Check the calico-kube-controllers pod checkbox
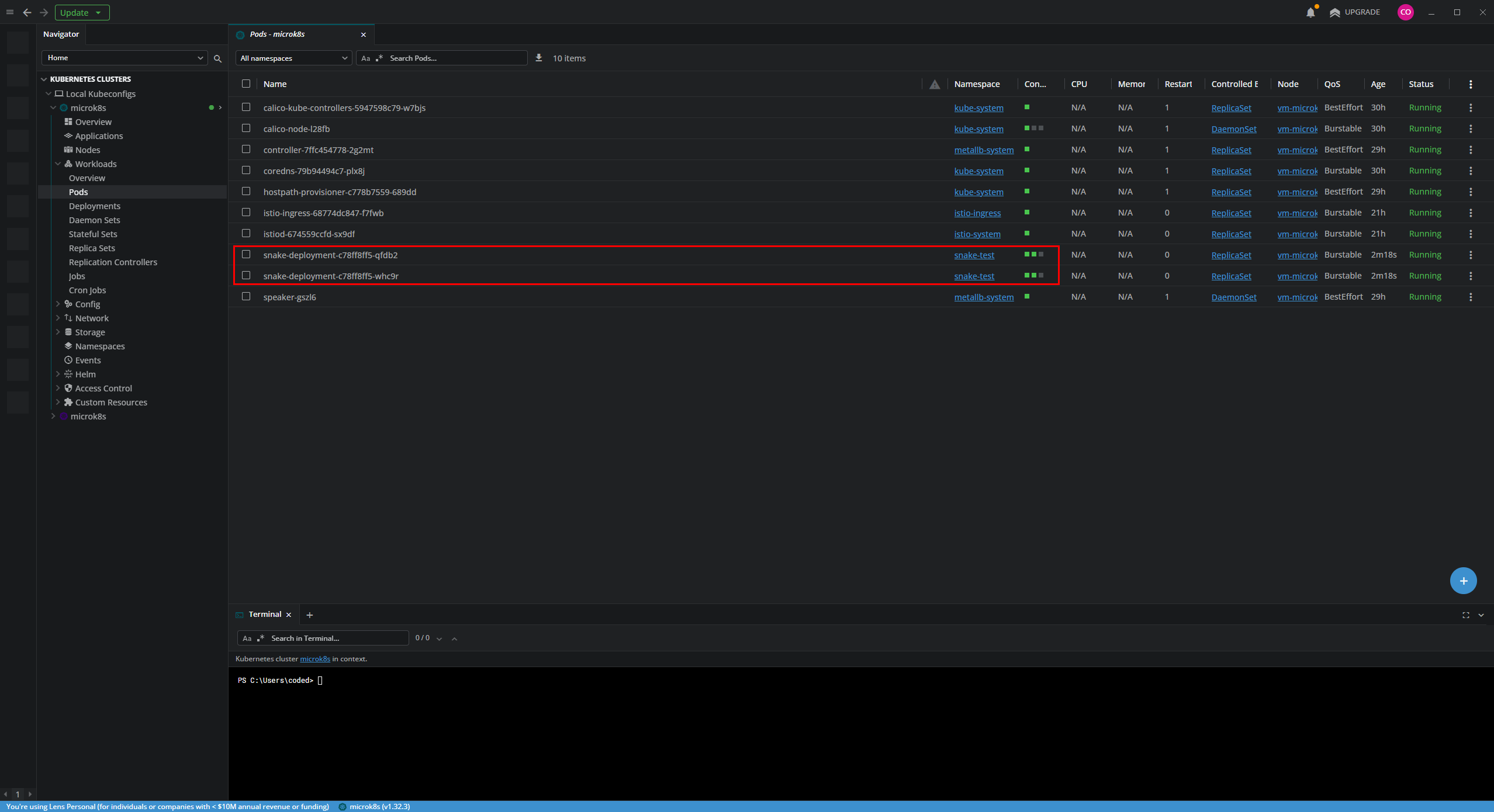This screenshot has width=1494, height=812. coord(246,107)
